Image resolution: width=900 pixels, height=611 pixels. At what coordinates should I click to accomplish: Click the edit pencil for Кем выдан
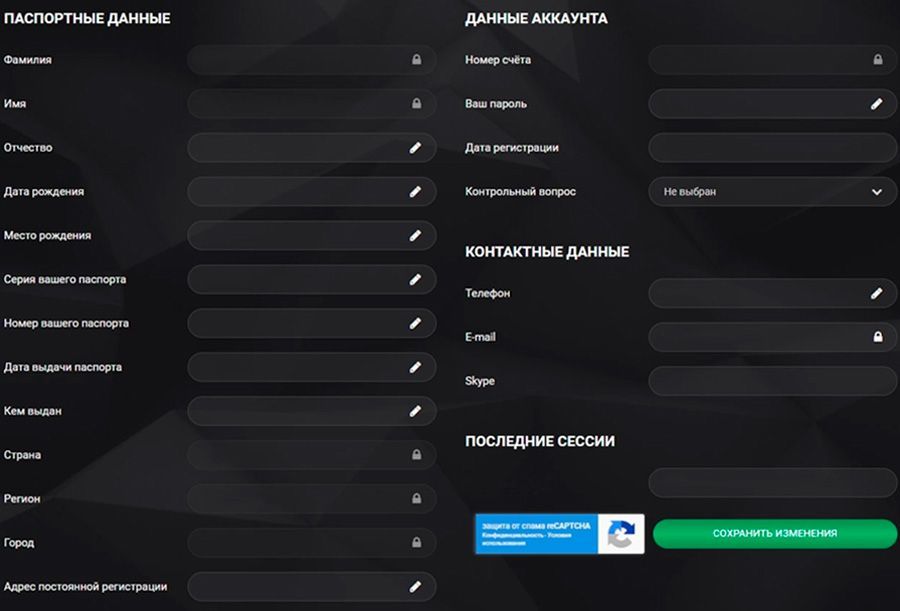tap(417, 411)
